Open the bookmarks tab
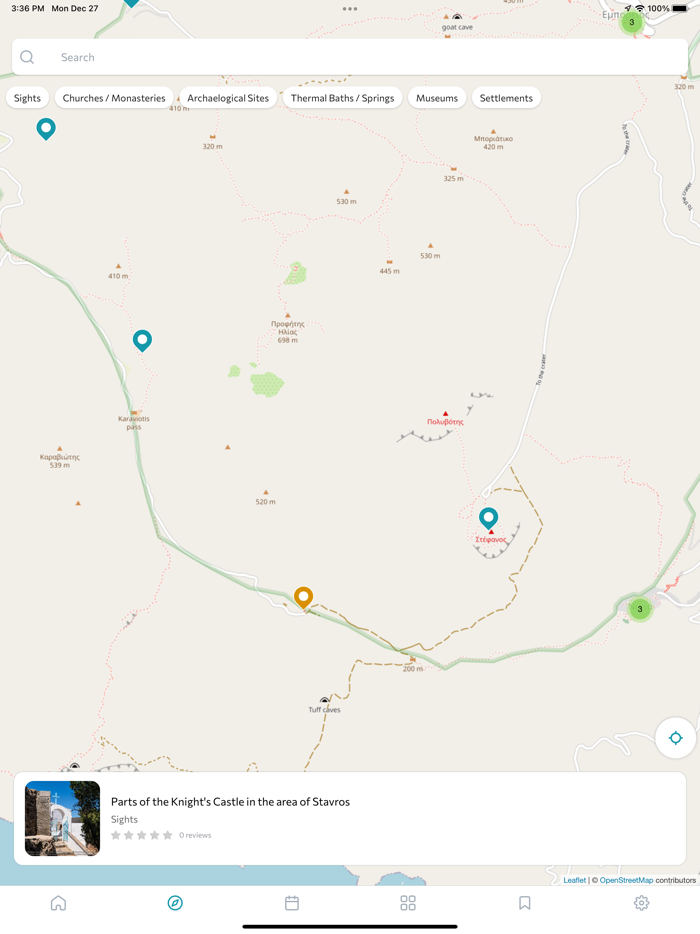The image size is (700, 934). point(525,903)
